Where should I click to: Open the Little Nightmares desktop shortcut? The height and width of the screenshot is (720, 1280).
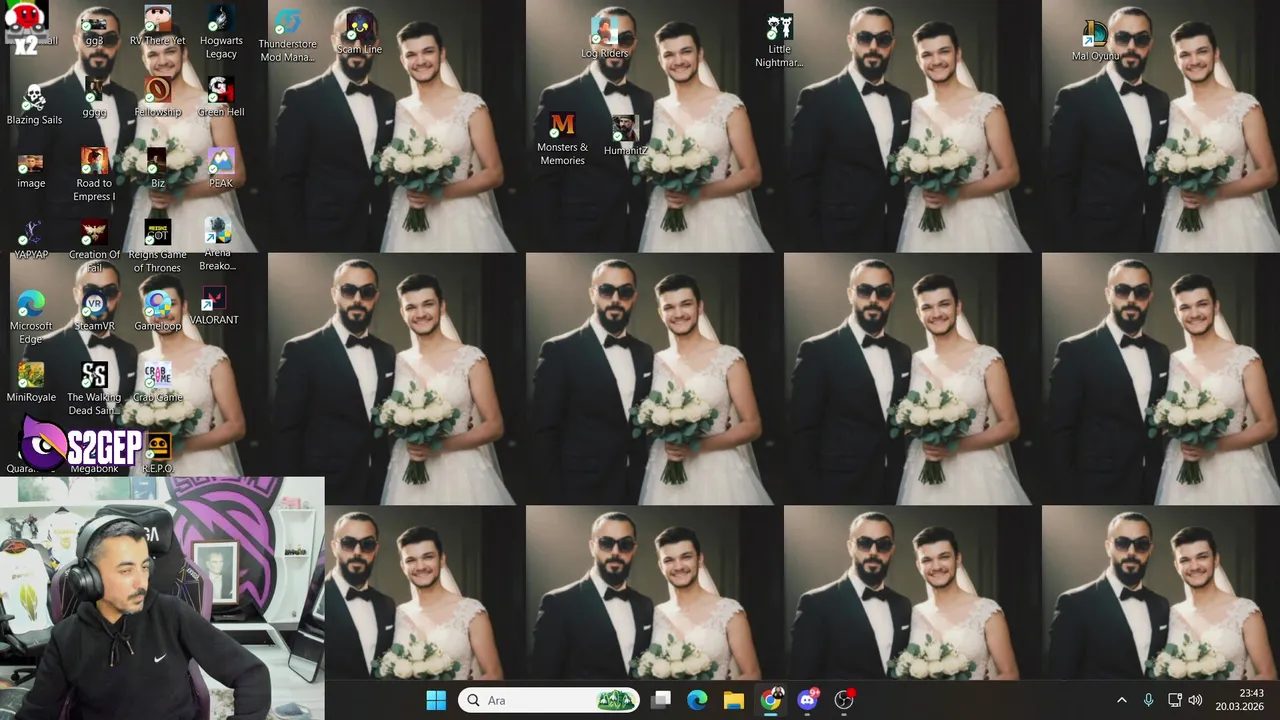point(779,42)
